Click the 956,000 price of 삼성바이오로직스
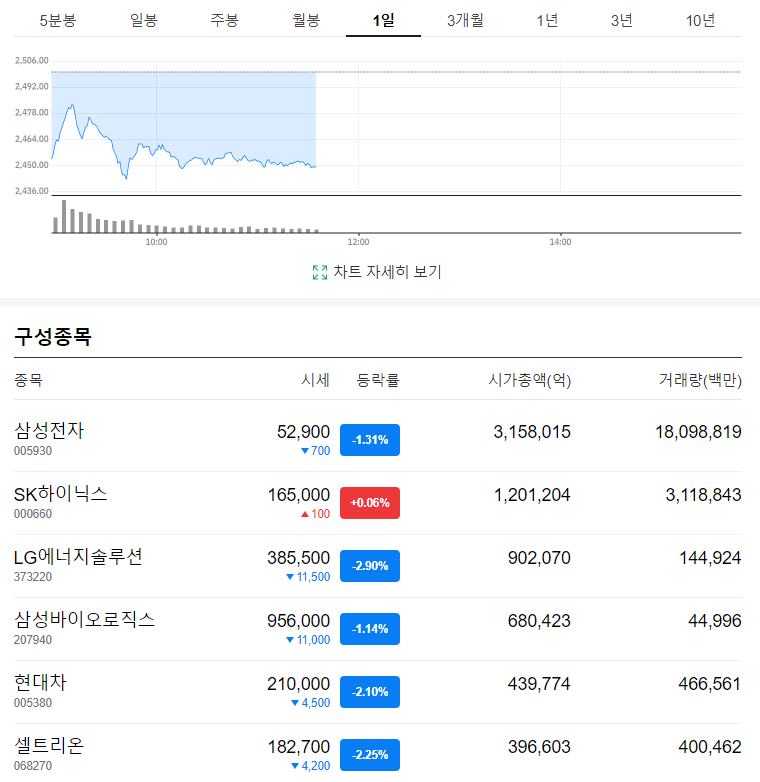Viewport: 760px width, 782px height. 298,621
